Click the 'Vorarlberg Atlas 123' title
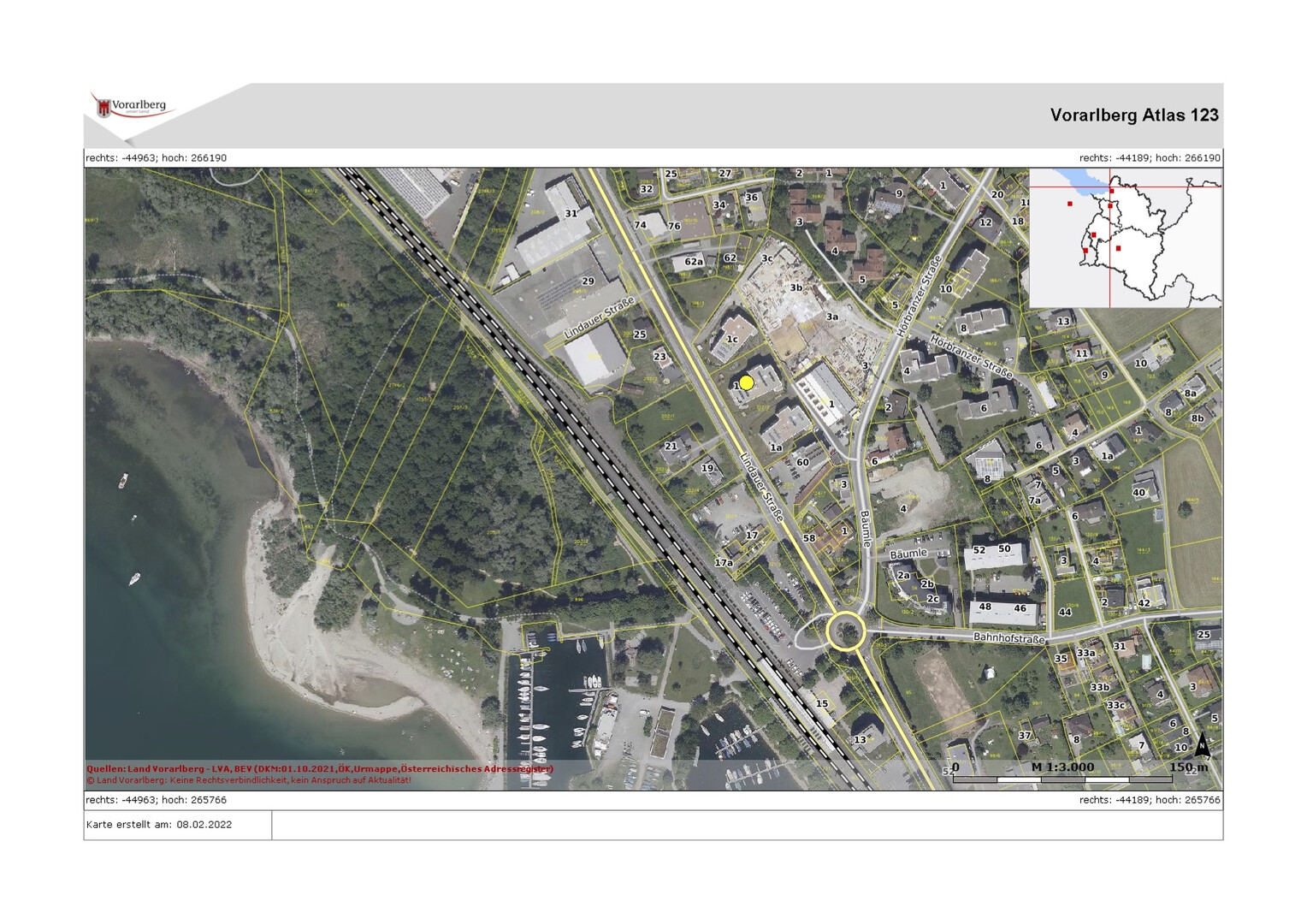1307x924 pixels. (x=1133, y=115)
